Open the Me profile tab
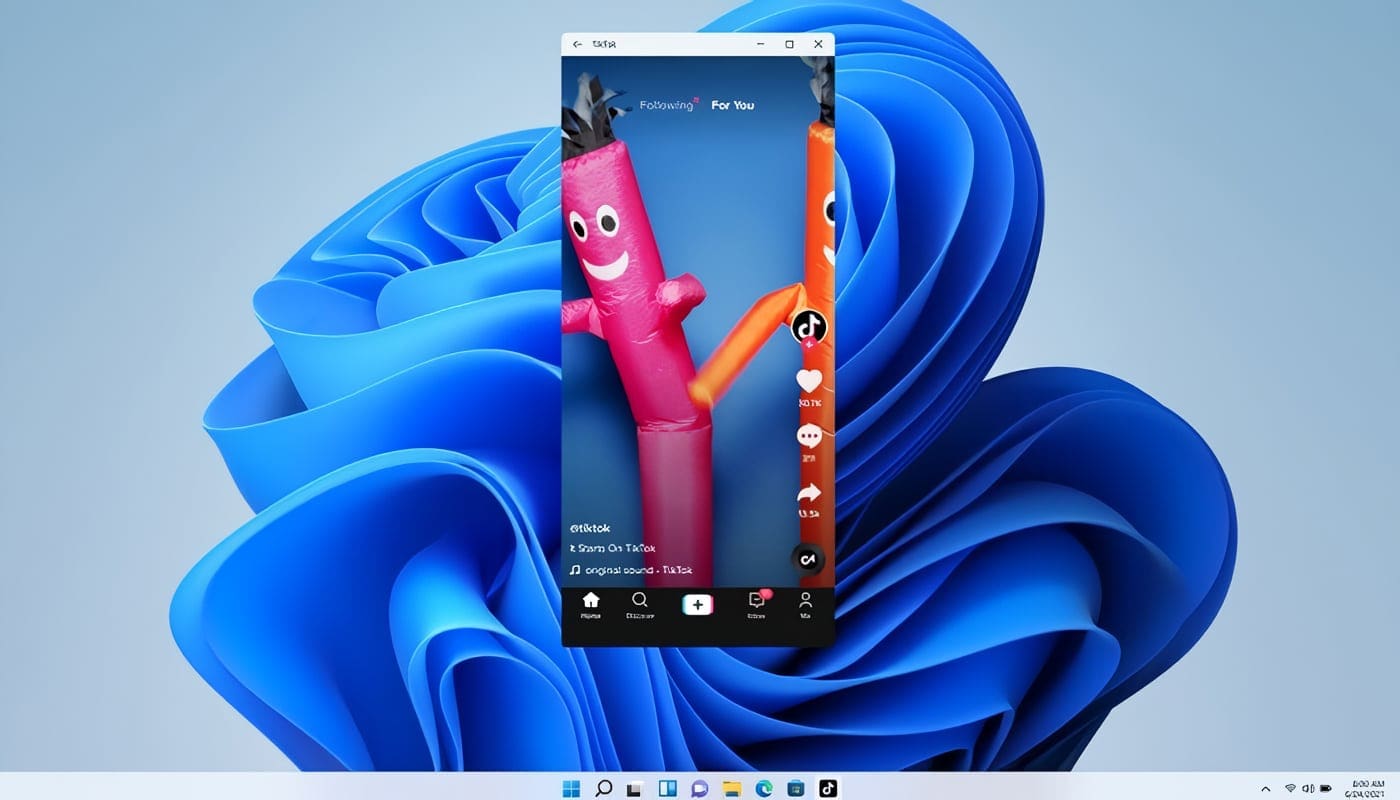Screen dimensions: 1400x800 pos(805,605)
